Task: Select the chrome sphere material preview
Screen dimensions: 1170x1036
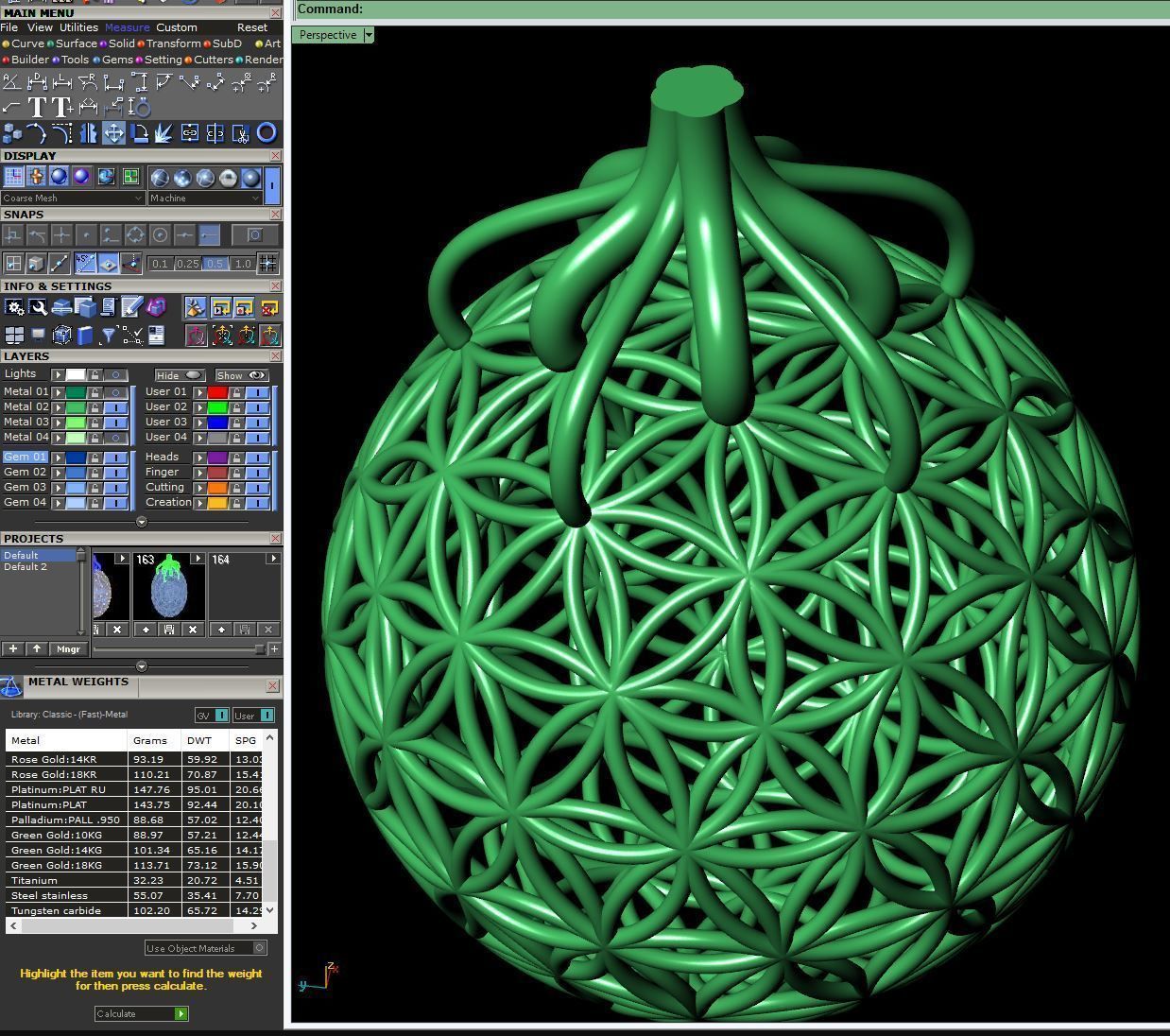Action: (228, 178)
